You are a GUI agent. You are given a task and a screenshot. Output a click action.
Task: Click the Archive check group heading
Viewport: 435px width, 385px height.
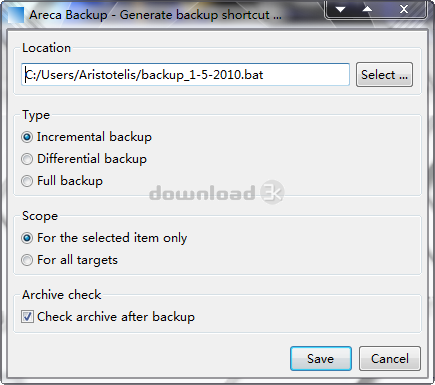tap(62, 295)
